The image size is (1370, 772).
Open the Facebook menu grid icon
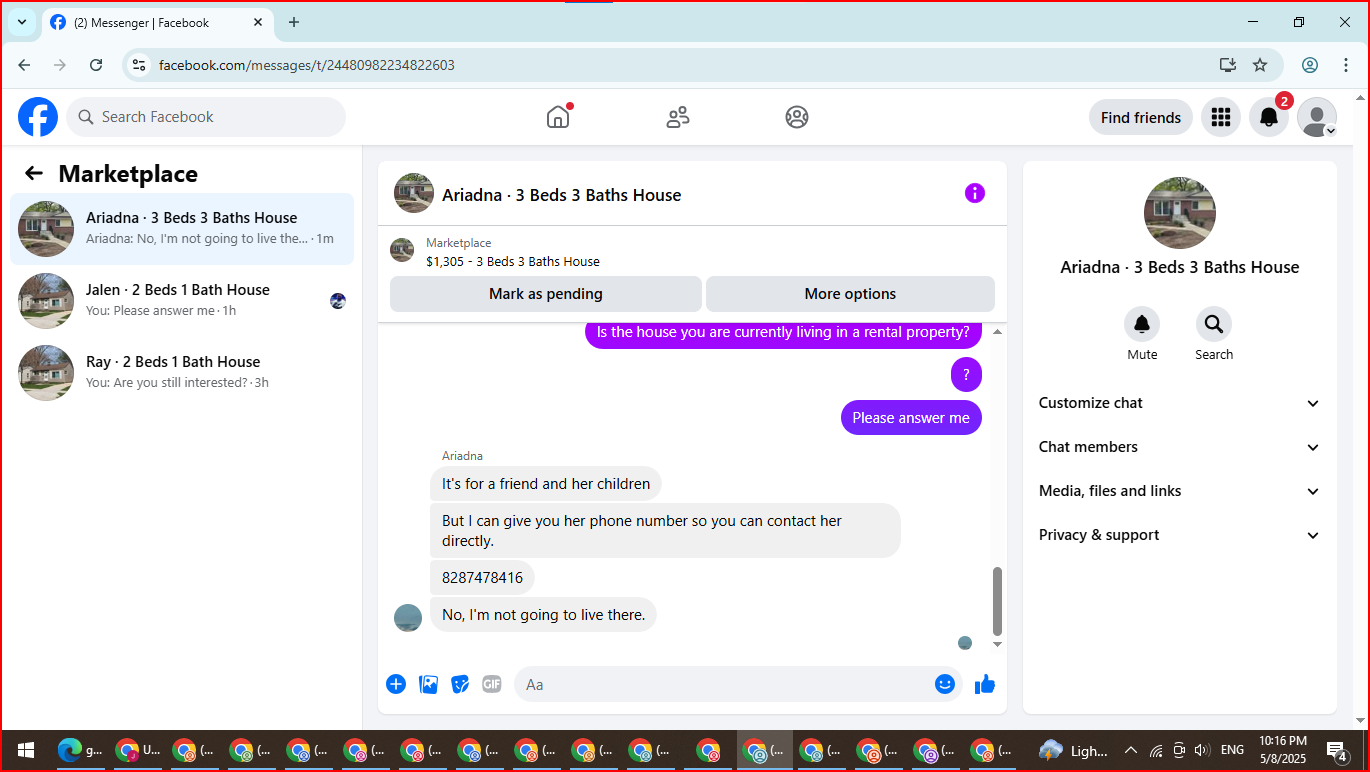(1220, 117)
